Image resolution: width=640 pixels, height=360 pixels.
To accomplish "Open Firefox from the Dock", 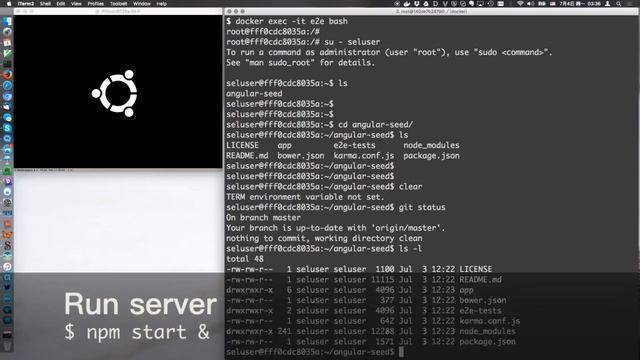I will click(7, 74).
